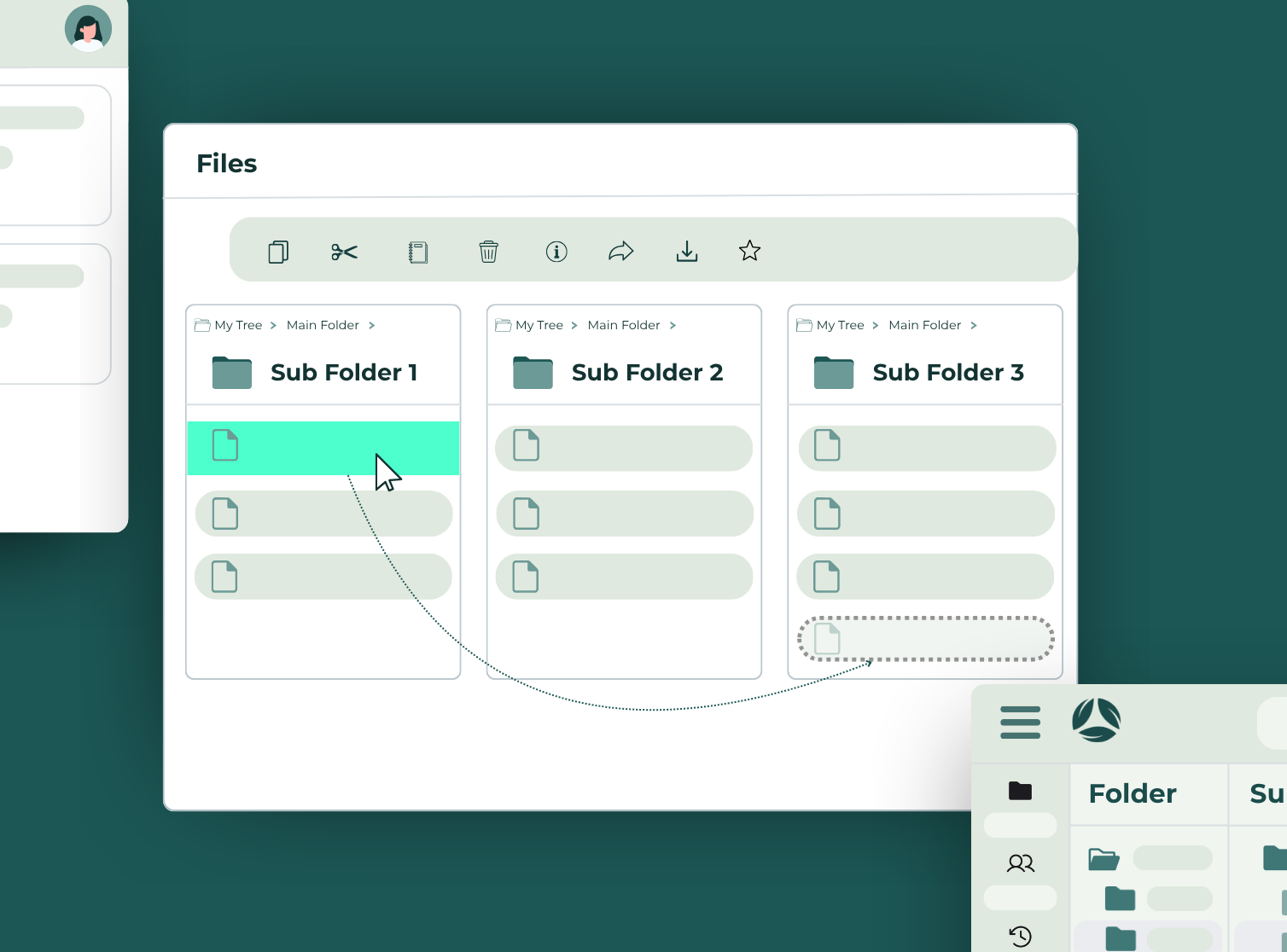The width and height of the screenshot is (1287, 952).
Task: Share using the curved arrow icon
Action: pos(620,251)
